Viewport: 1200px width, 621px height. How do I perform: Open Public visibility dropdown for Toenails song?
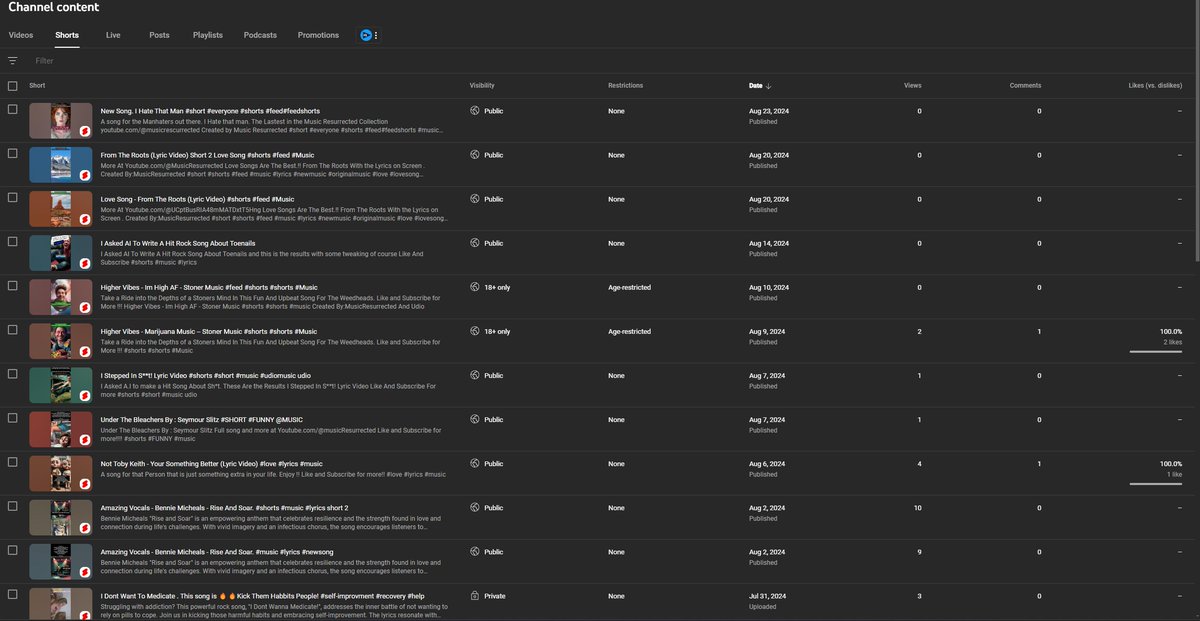coord(494,243)
